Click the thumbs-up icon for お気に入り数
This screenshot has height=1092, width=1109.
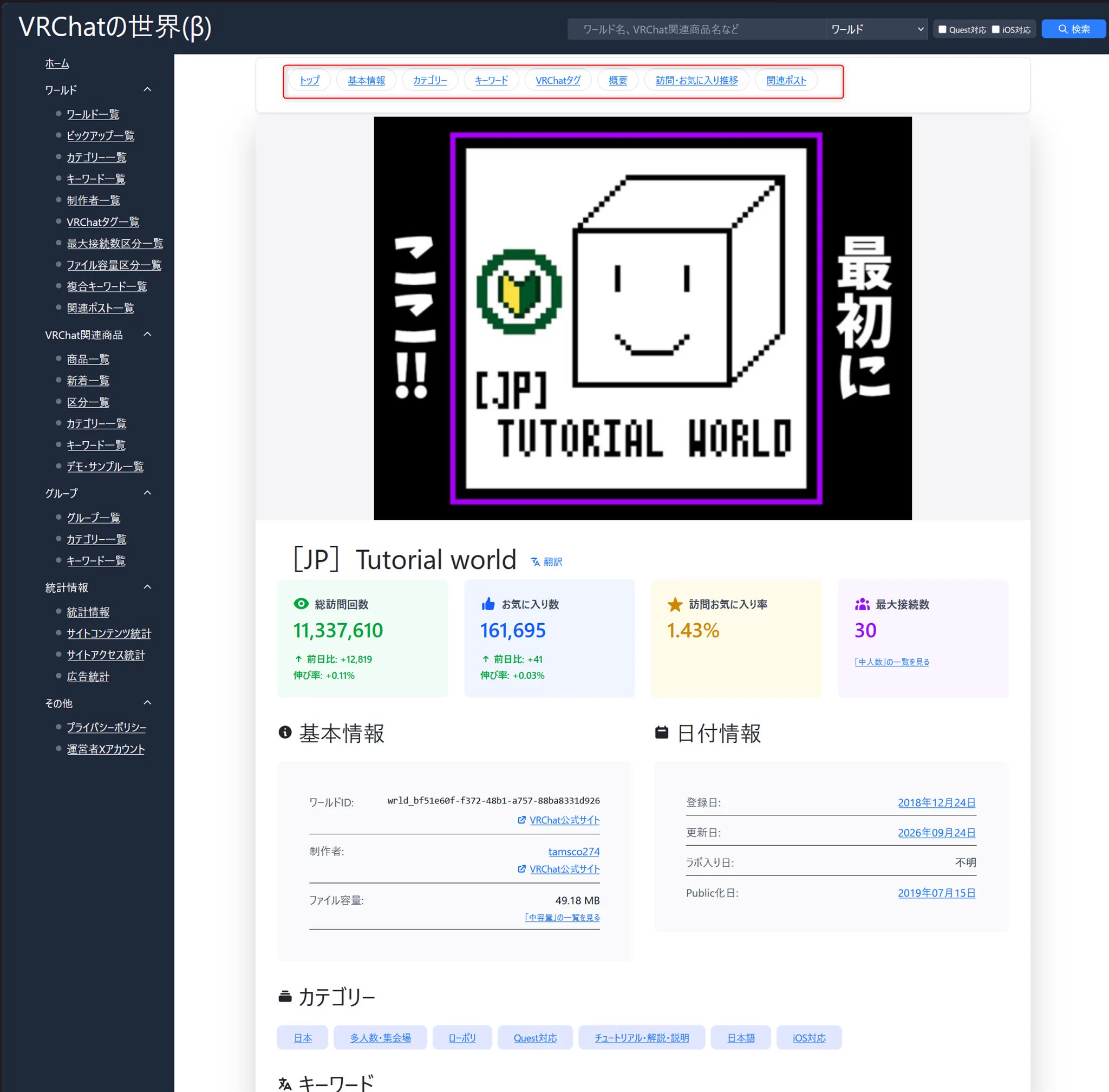pyautogui.click(x=488, y=604)
